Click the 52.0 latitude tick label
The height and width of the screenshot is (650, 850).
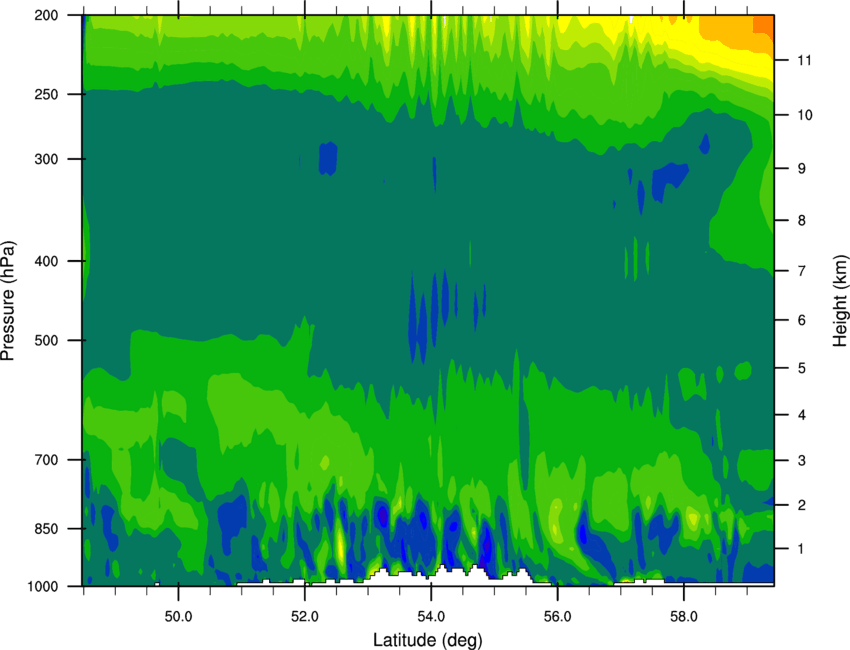305,617
